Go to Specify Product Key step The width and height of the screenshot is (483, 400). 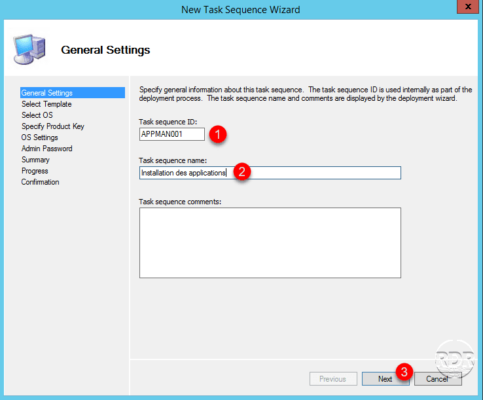point(53,126)
